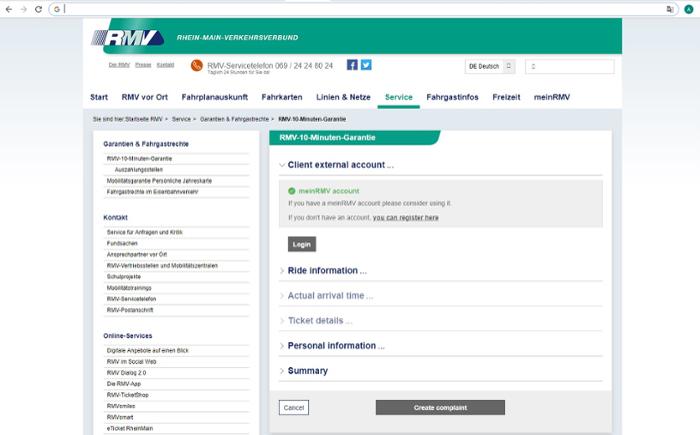700x435 pixels.
Task: Open the Kontakt top link
Action: coord(165,65)
